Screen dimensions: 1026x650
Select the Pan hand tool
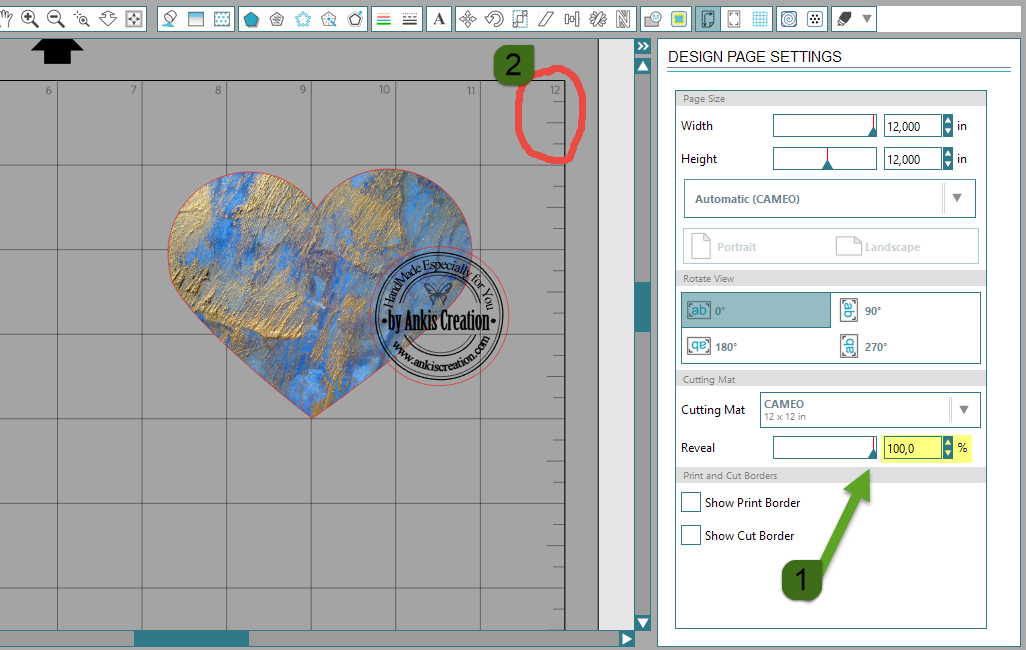pos(7,18)
